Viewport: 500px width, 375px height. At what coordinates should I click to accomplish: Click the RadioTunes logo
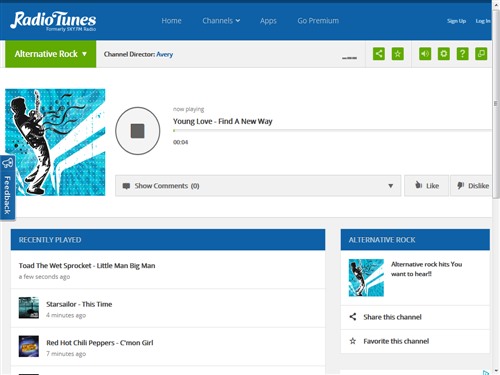point(53,21)
